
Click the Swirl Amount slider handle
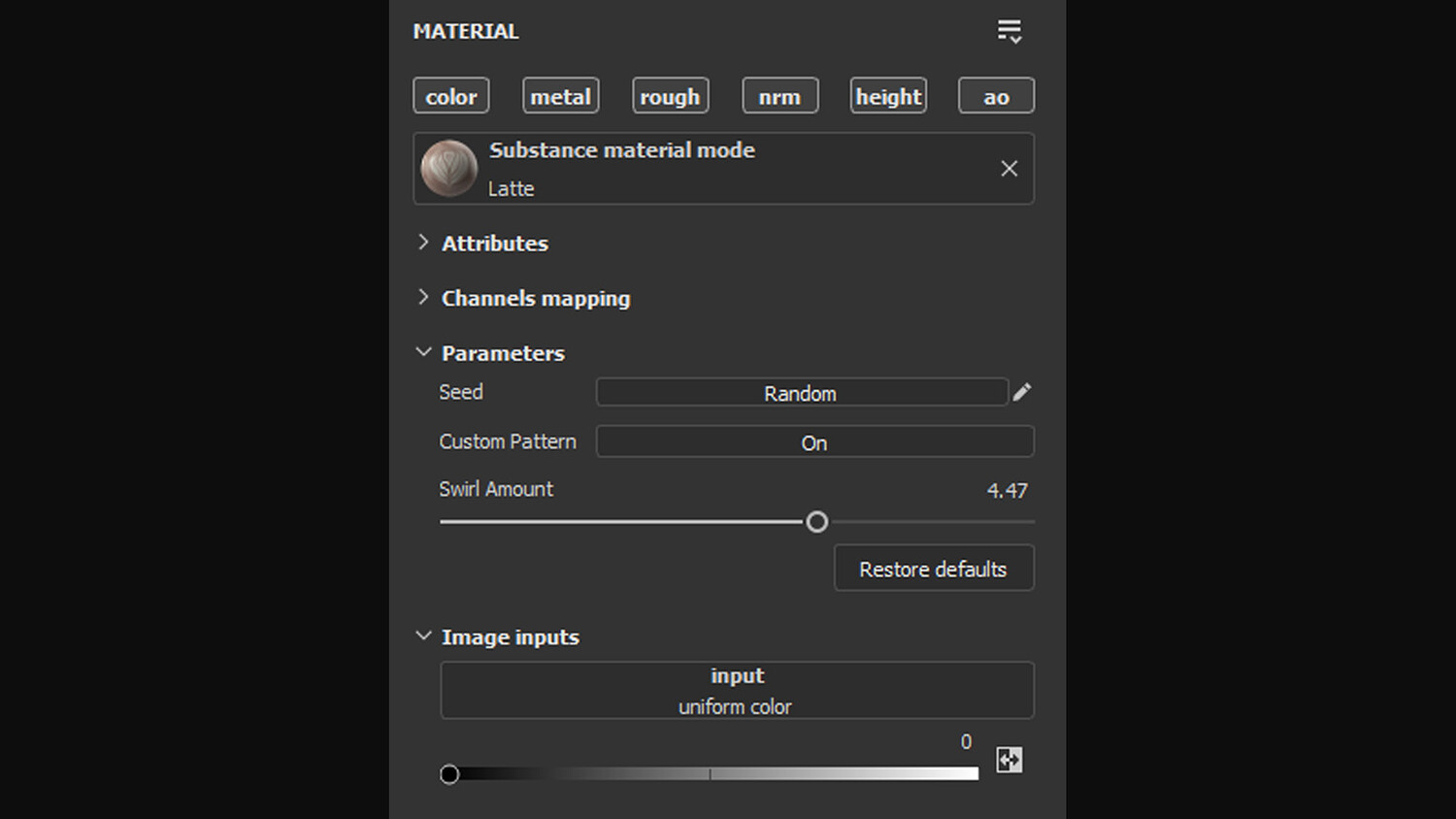click(817, 522)
